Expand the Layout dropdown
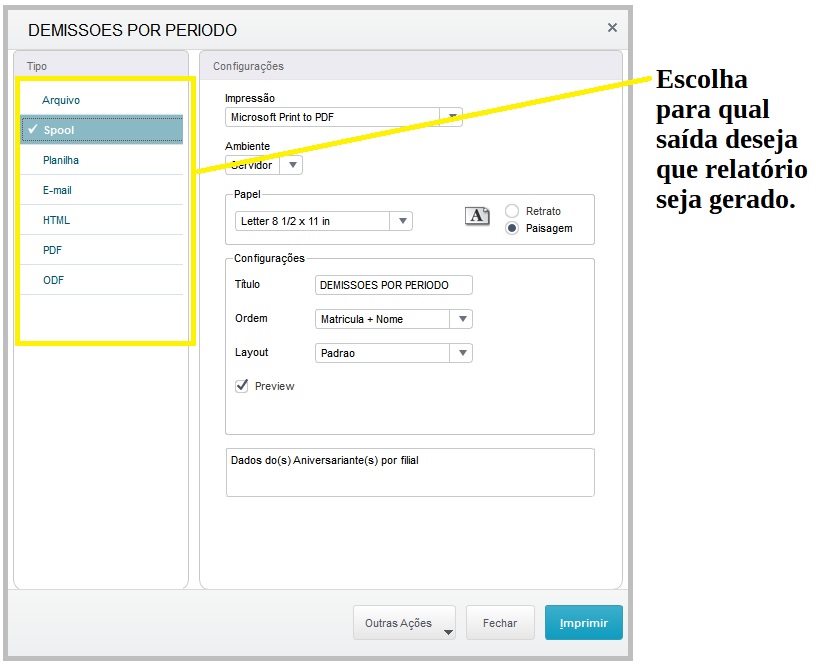816x664 pixels. (461, 353)
